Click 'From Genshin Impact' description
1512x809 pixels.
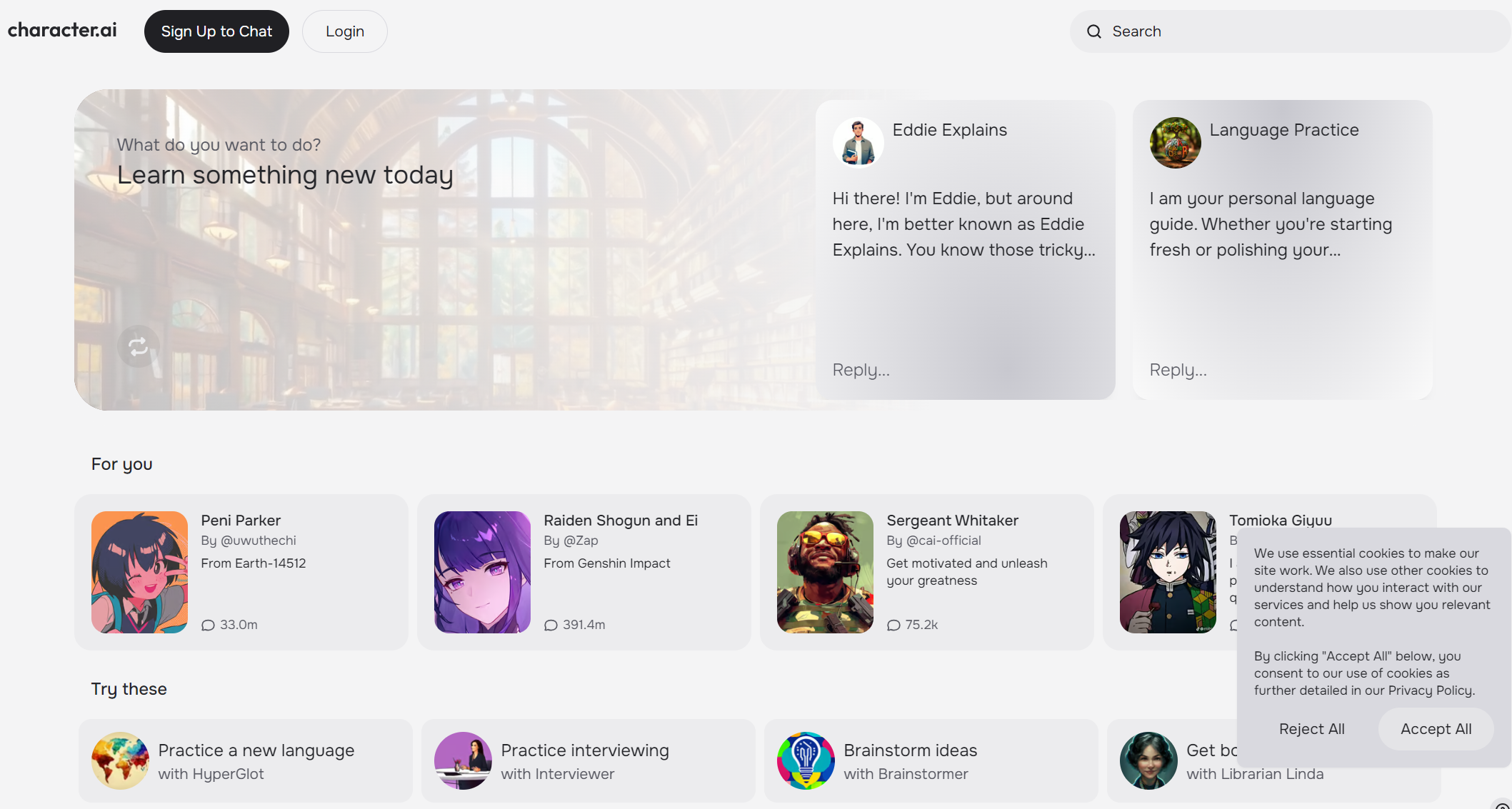click(607, 563)
